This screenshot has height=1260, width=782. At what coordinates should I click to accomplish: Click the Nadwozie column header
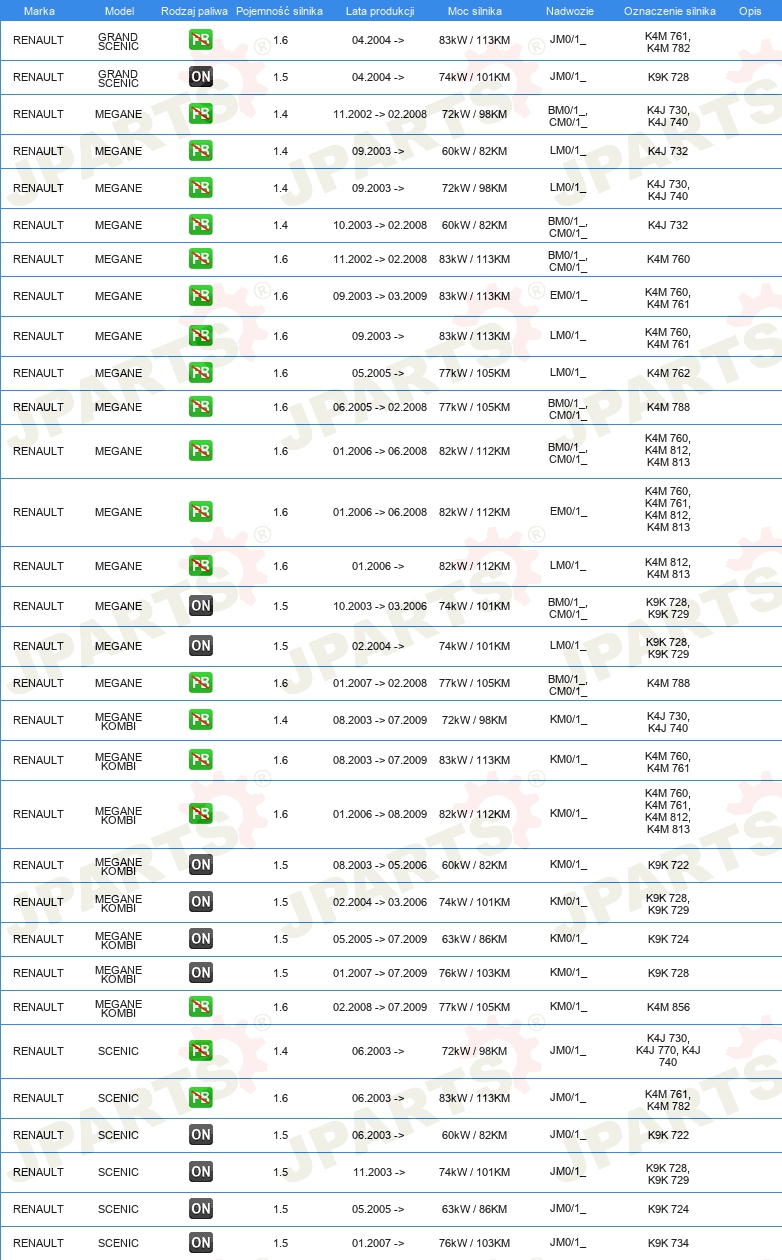569,11
